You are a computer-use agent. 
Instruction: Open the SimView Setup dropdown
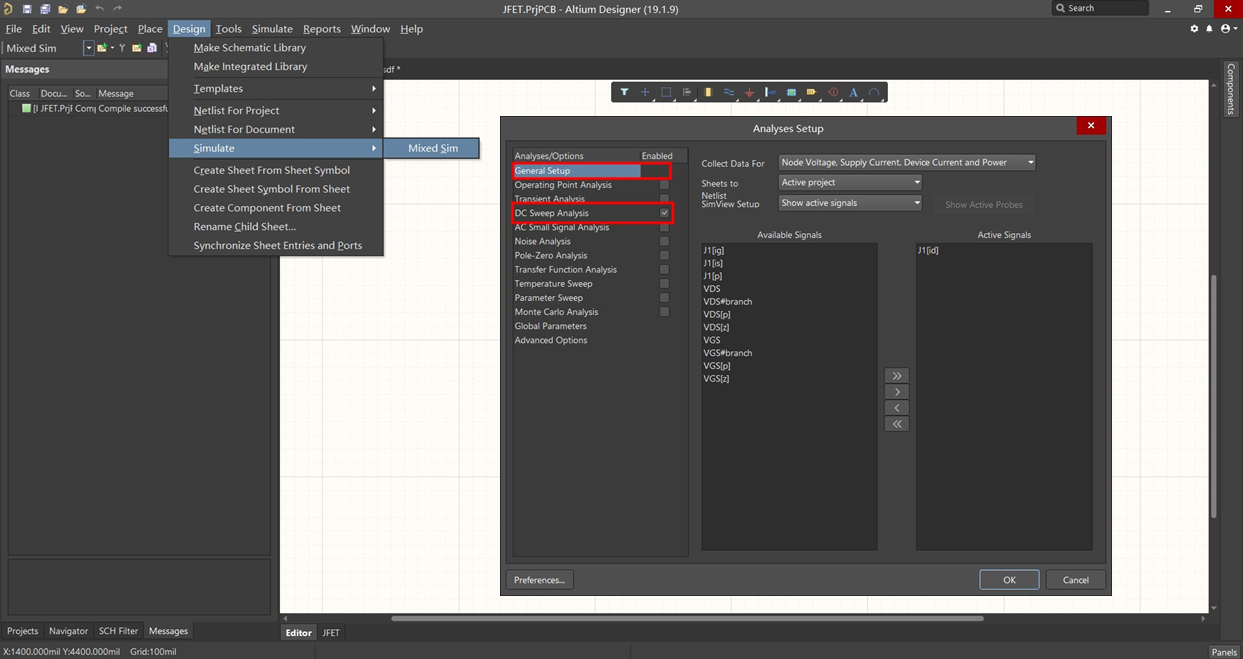(x=849, y=203)
